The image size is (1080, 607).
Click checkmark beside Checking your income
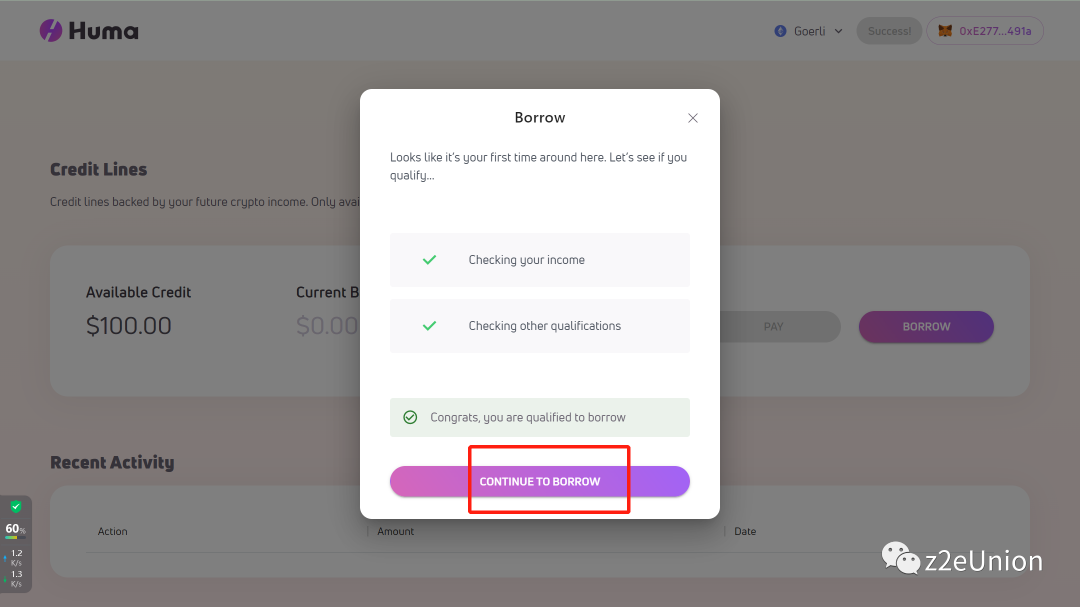pos(429,260)
